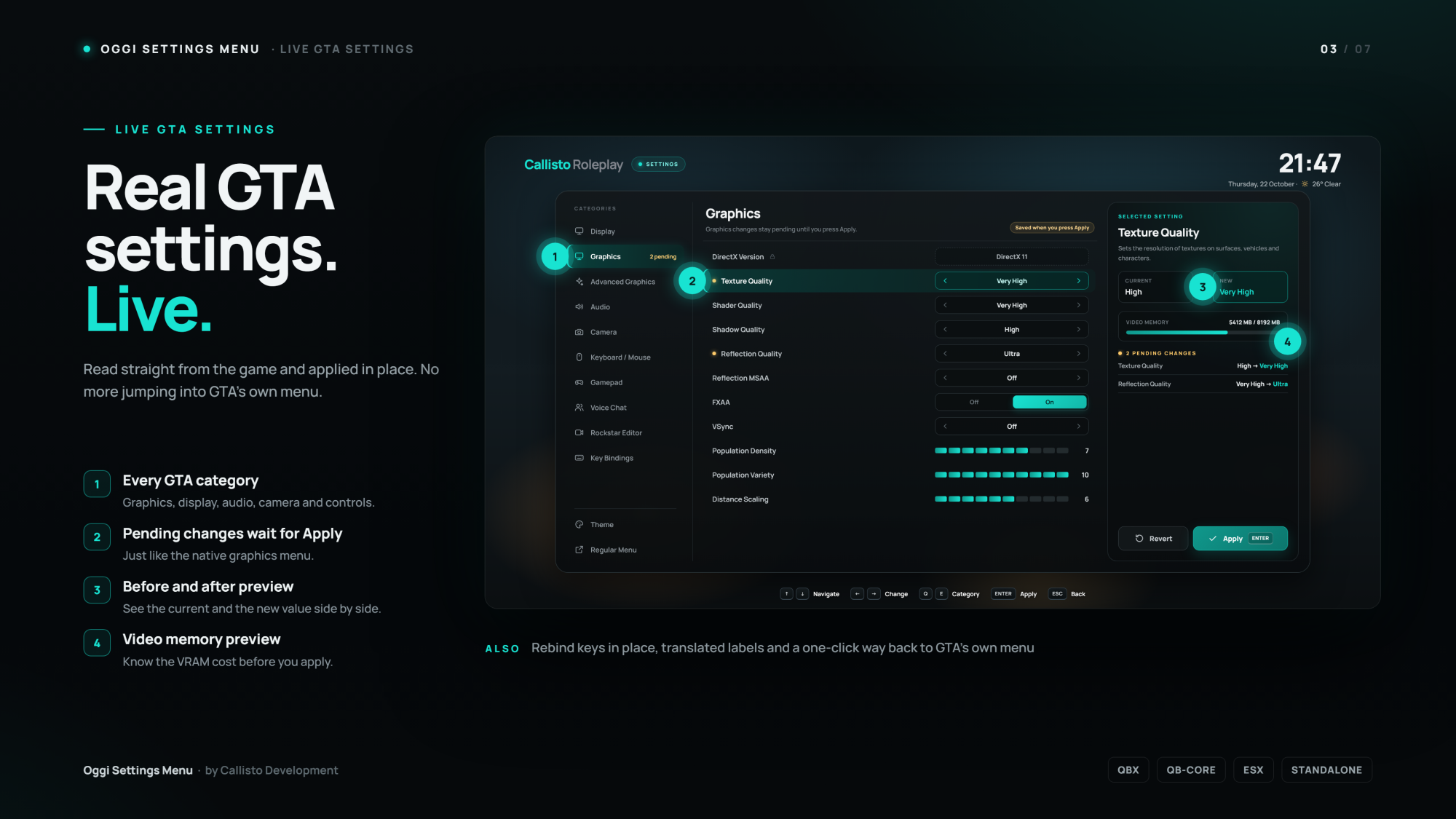The height and width of the screenshot is (819, 1456).
Task: Adjust the Population Density slider
Action: pos(1002,451)
